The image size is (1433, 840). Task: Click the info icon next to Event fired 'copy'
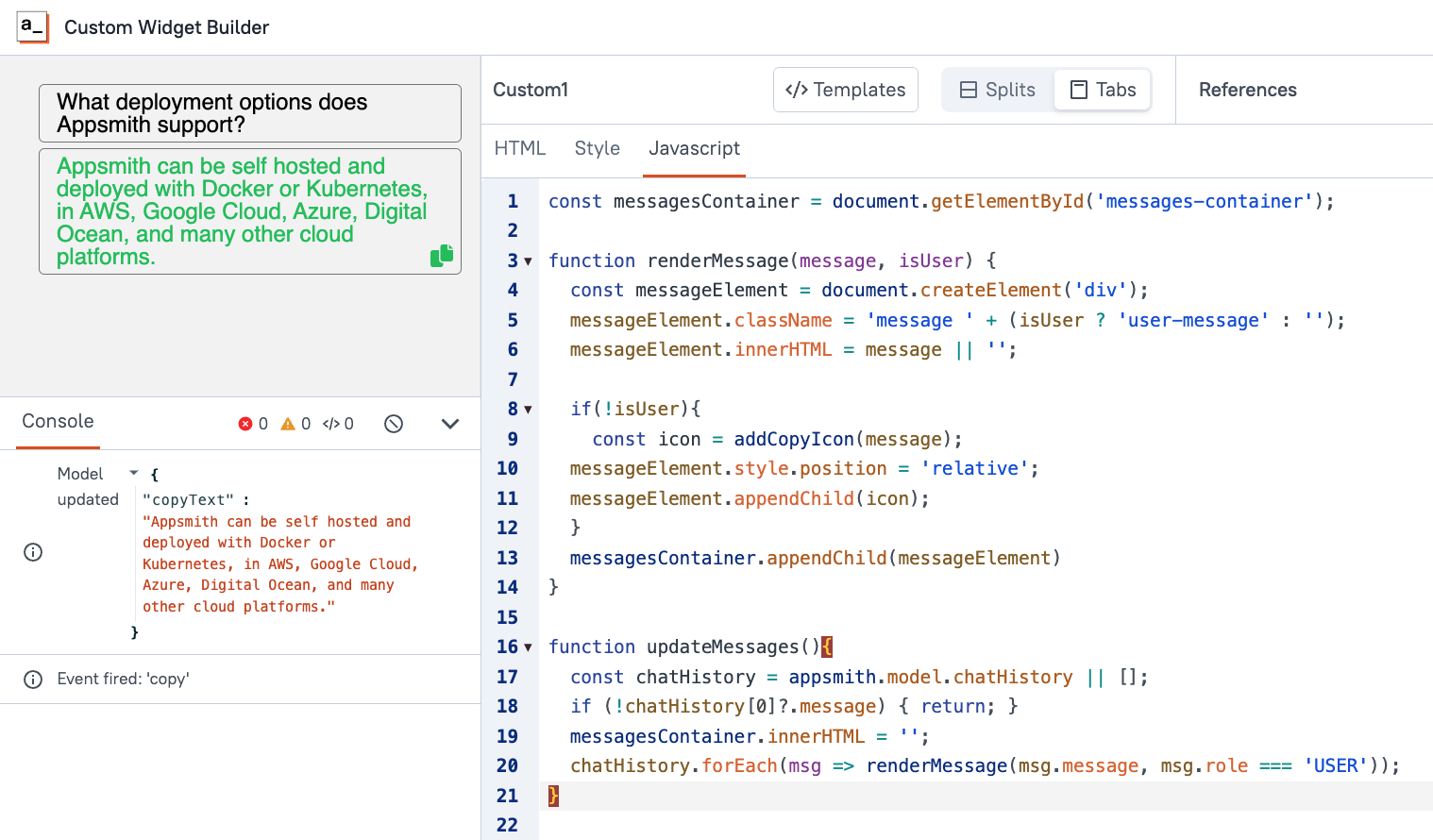(x=33, y=679)
